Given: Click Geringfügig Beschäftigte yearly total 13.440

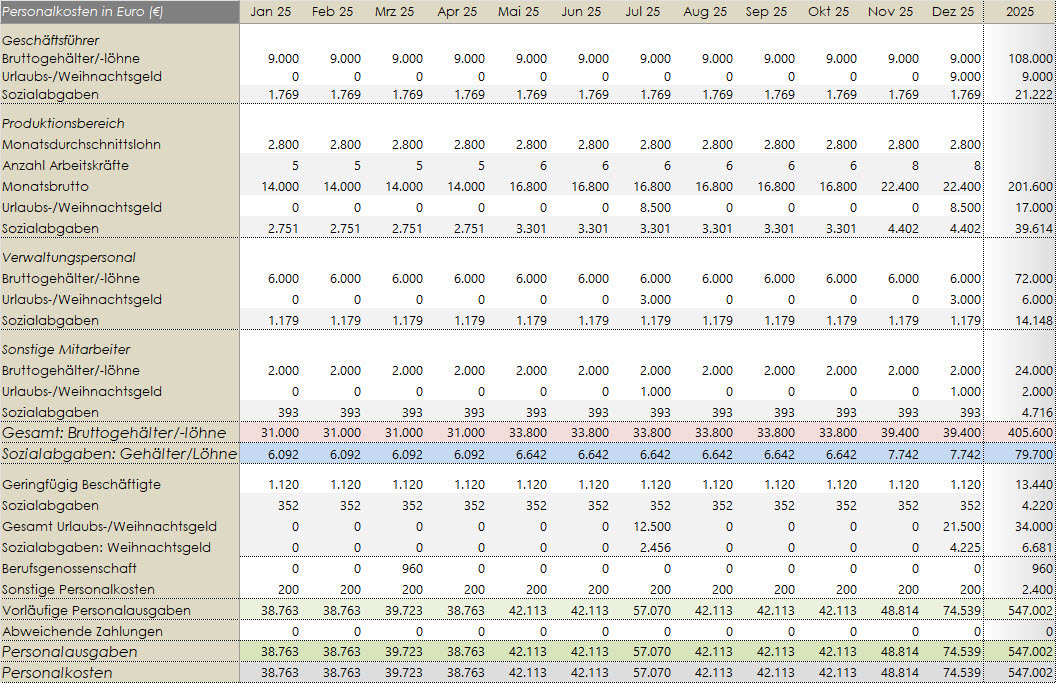Looking at the screenshot, I should click(1033, 485).
